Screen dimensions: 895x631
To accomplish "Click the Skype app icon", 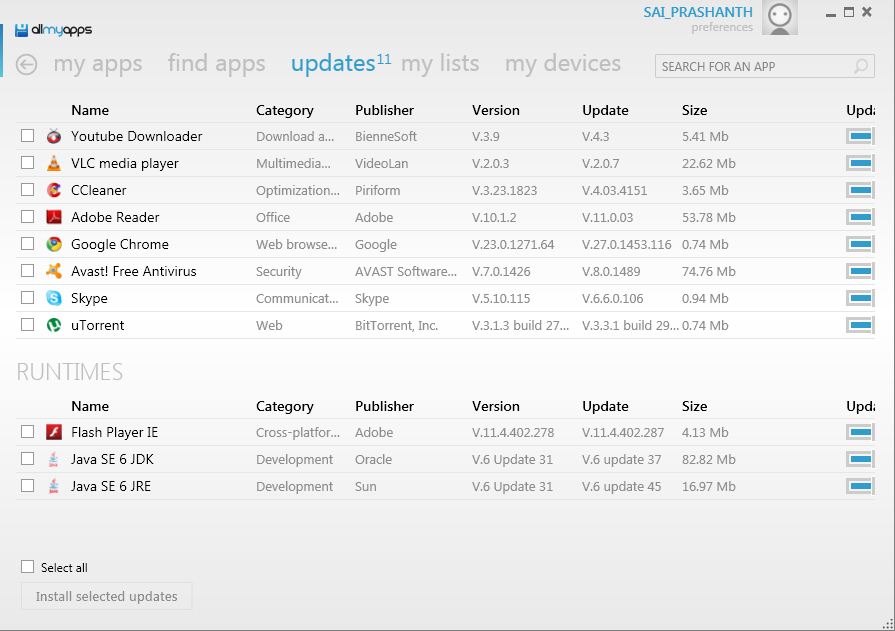I will [x=52, y=298].
